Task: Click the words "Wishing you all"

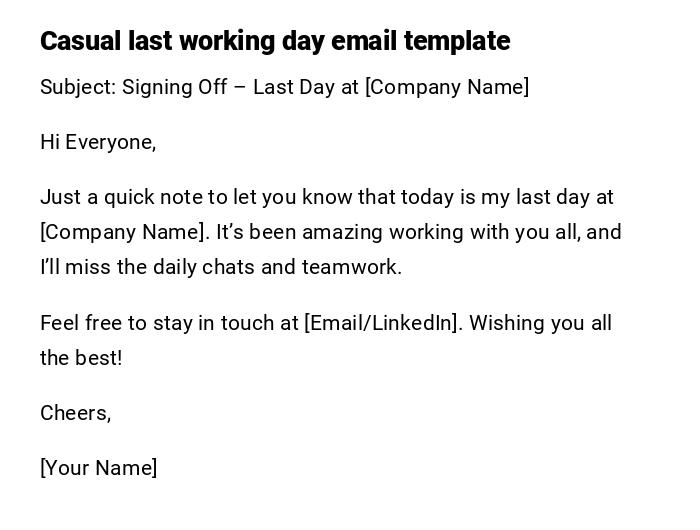Action: pos(541,323)
